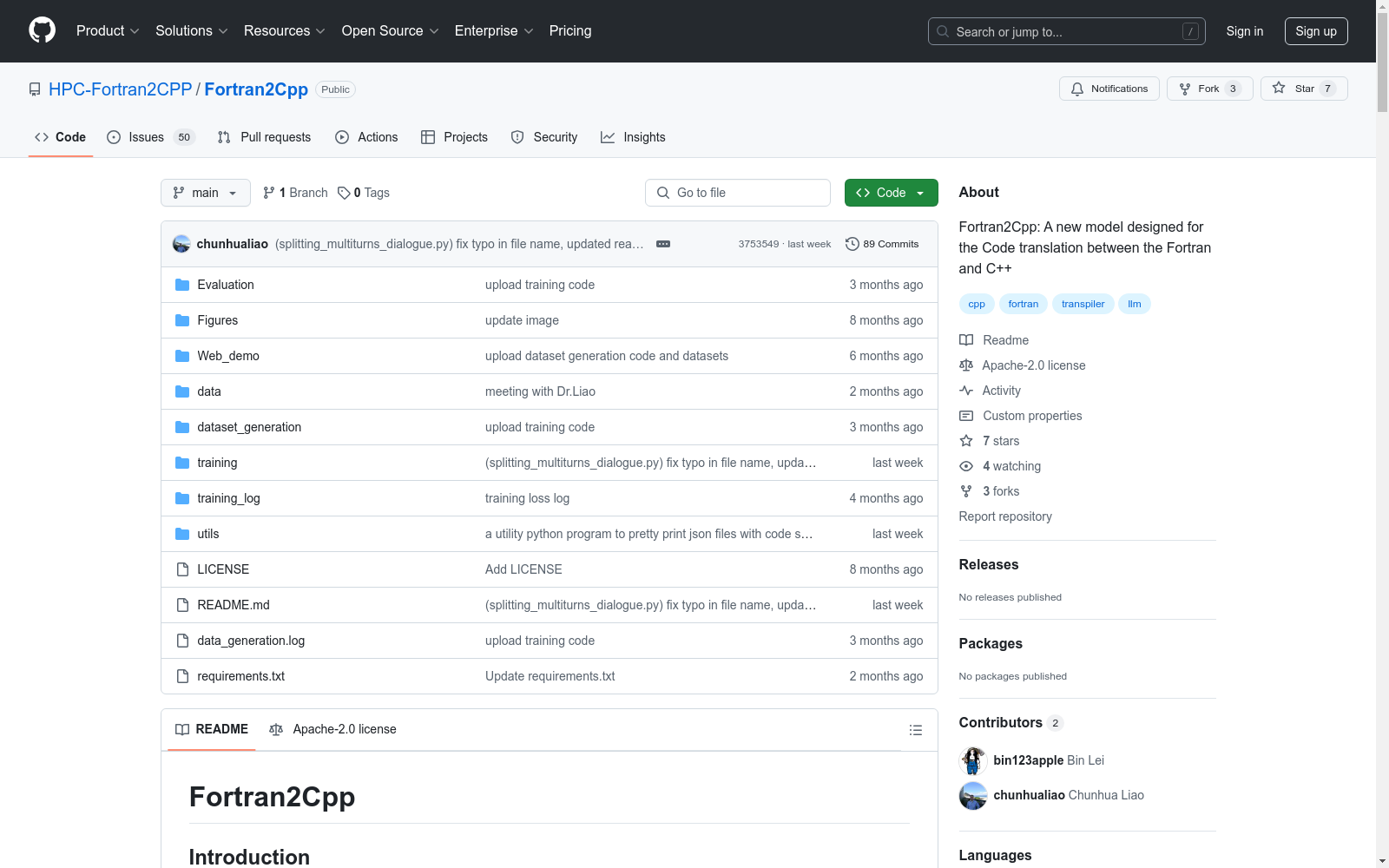This screenshot has width=1389, height=868.
Task: Switch to the Code tab
Action: [x=61, y=137]
